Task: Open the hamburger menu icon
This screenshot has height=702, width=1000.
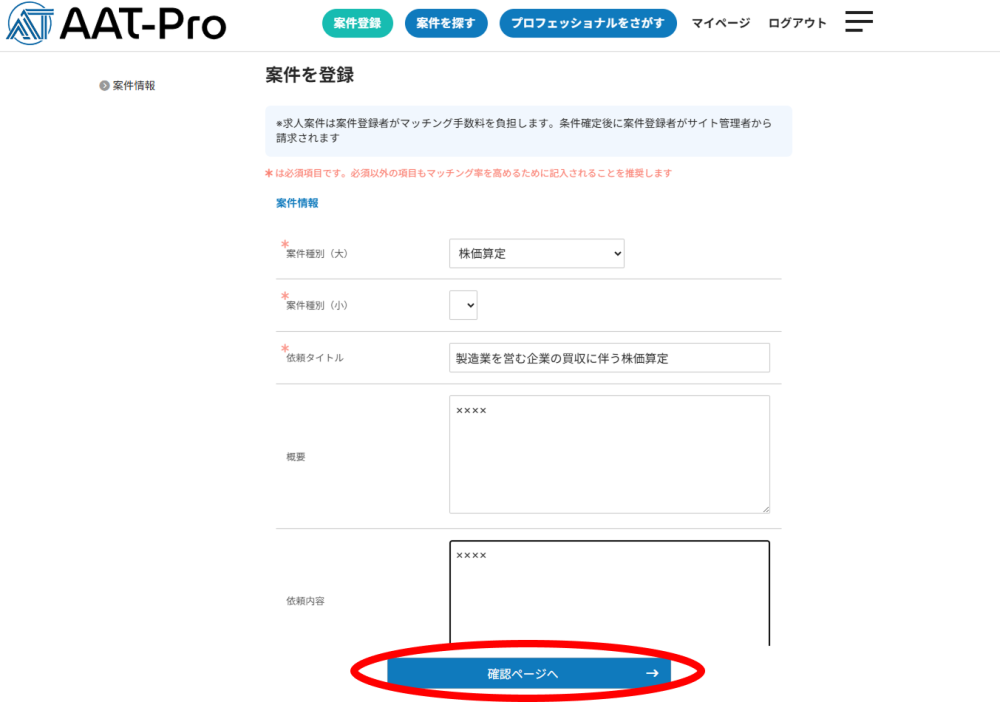Action: point(858,22)
